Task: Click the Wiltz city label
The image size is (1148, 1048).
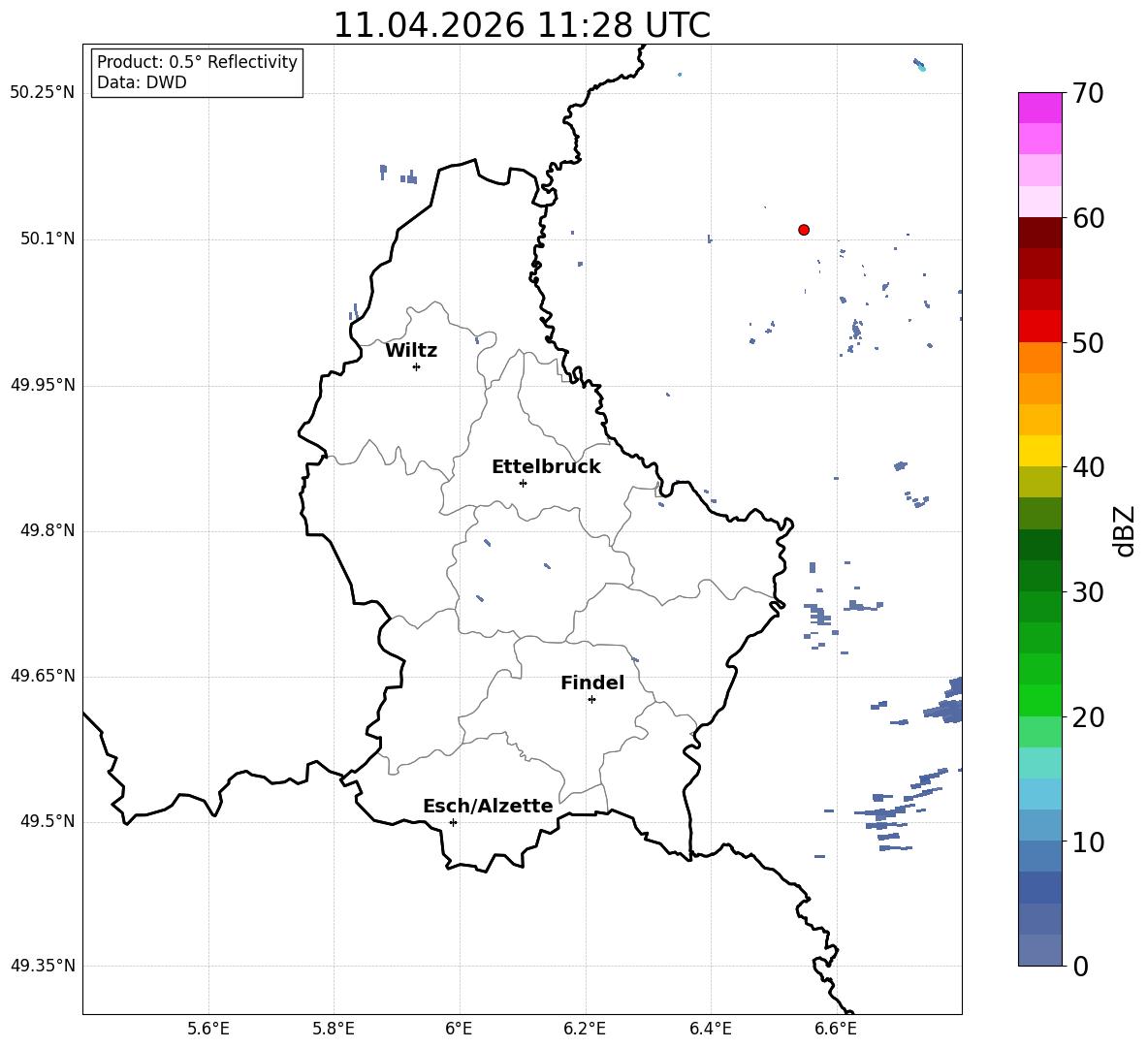Action: tap(411, 351)
